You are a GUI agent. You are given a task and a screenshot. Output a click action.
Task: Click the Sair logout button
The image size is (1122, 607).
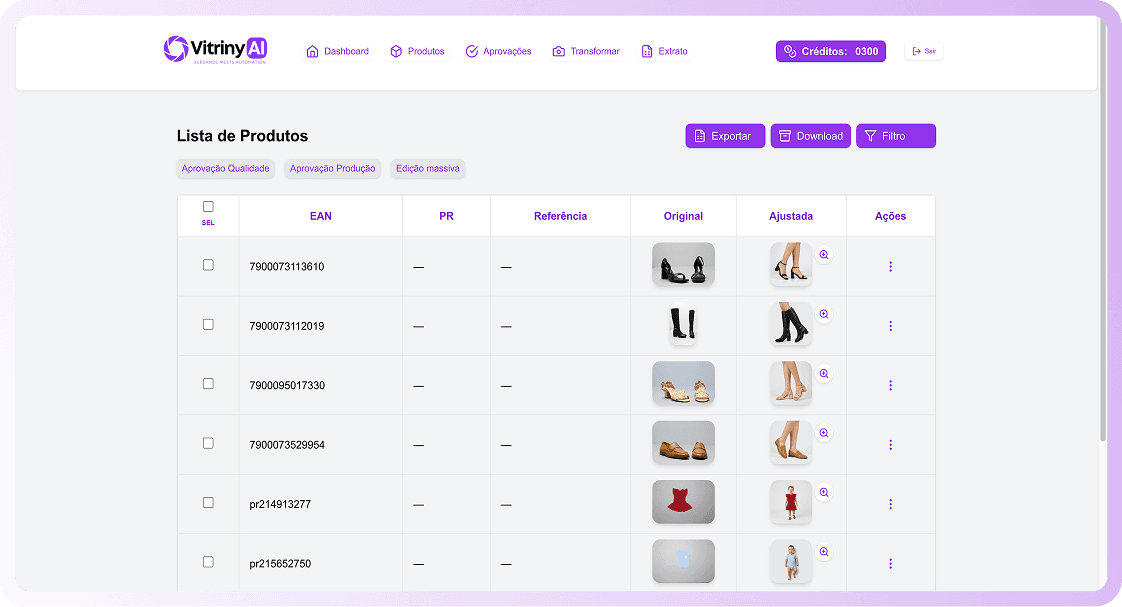point(924,52)
